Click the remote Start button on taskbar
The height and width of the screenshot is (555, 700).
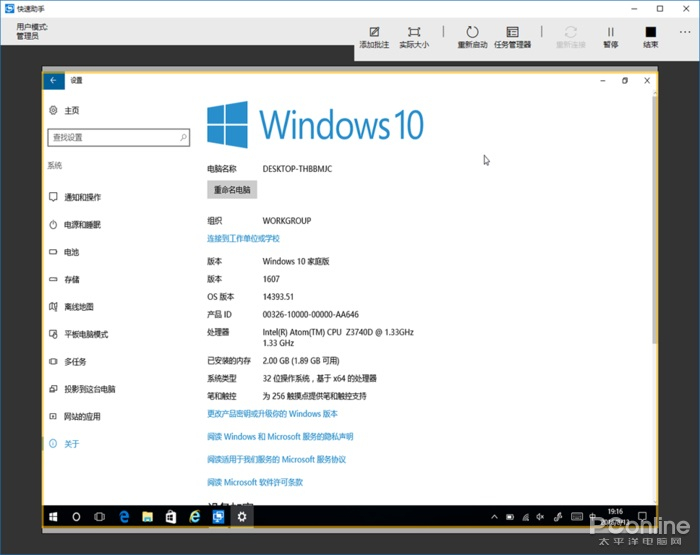[53, 516]
